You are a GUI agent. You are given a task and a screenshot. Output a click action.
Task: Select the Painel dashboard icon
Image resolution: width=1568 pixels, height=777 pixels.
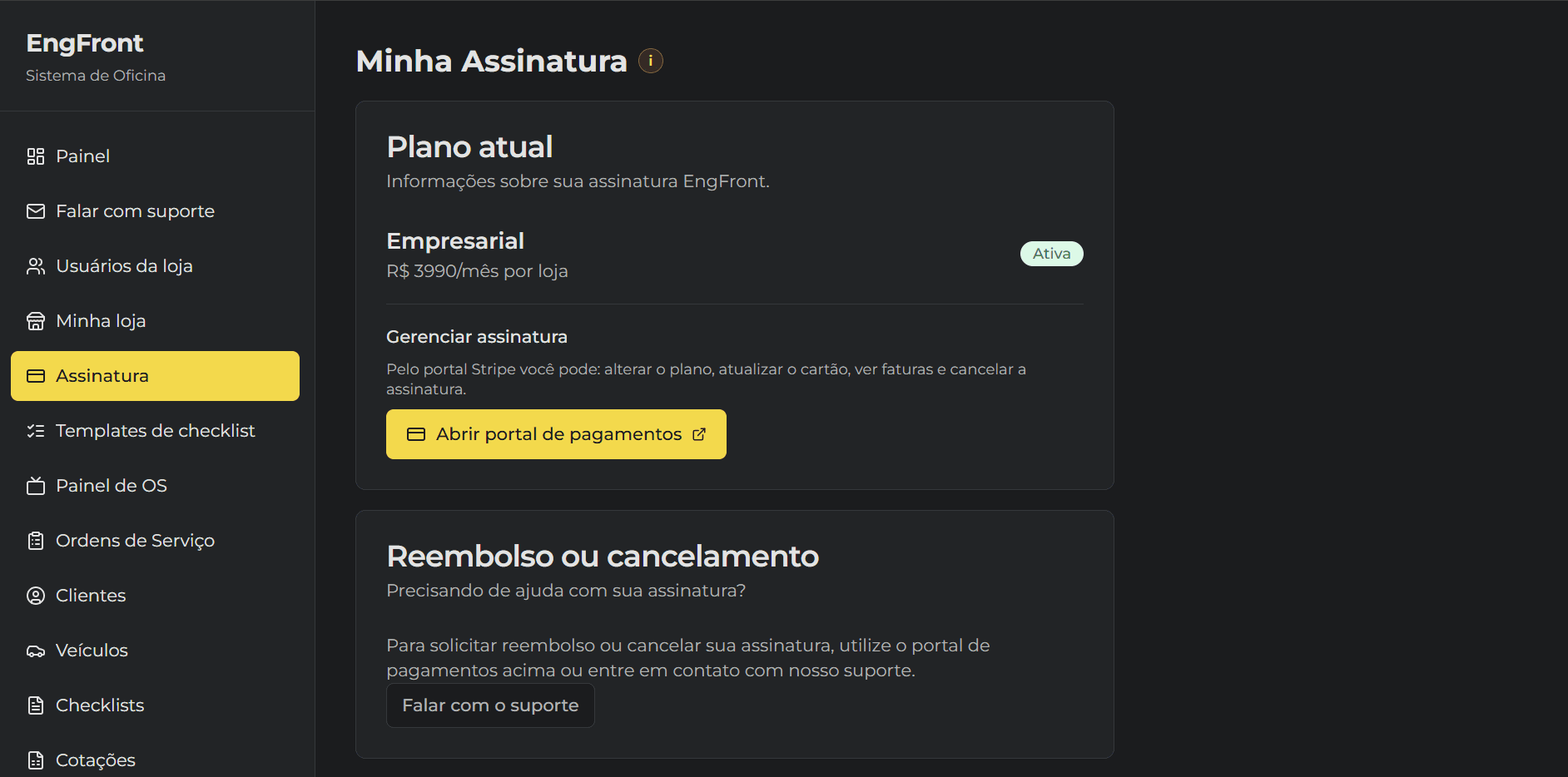(x=35, y=156)
